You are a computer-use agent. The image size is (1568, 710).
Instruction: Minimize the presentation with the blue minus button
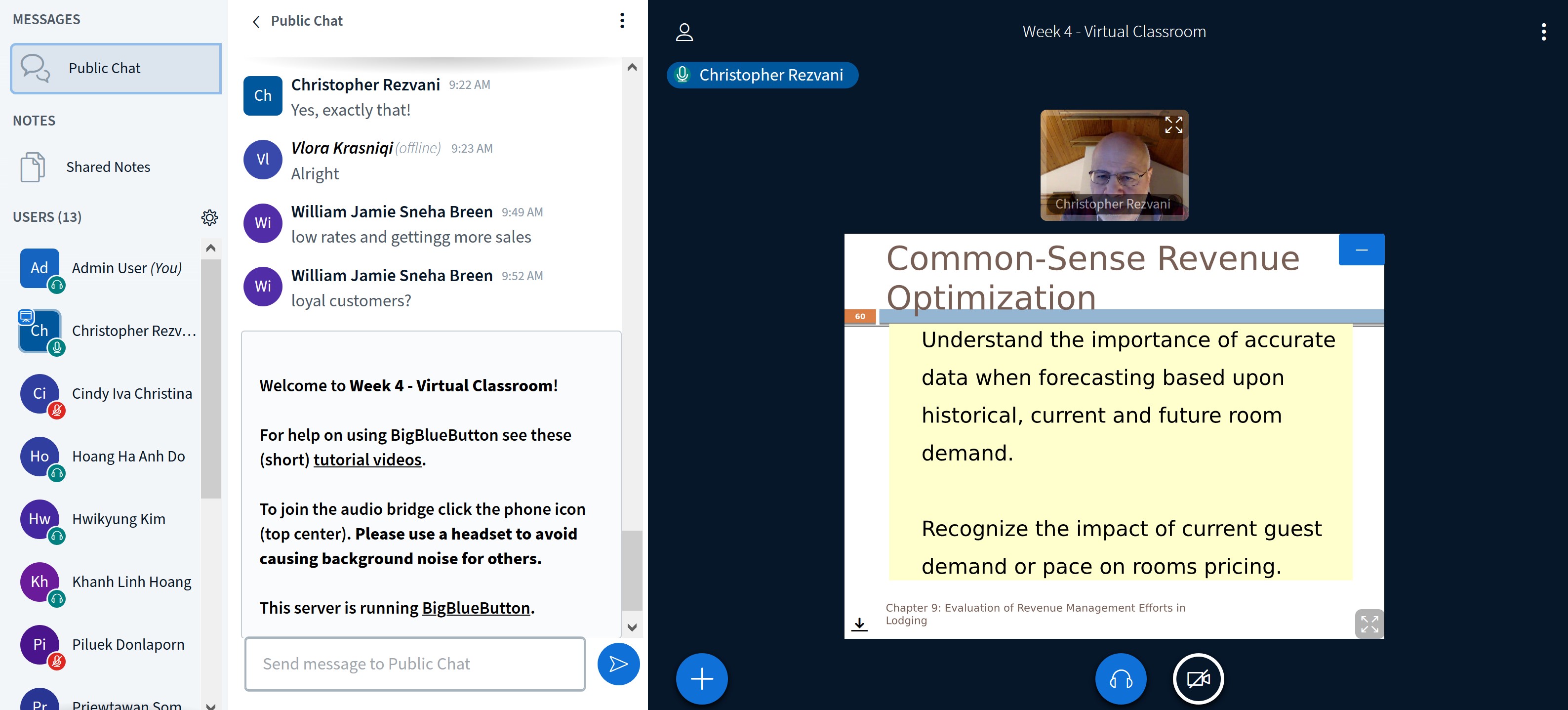pos(1361,250)
